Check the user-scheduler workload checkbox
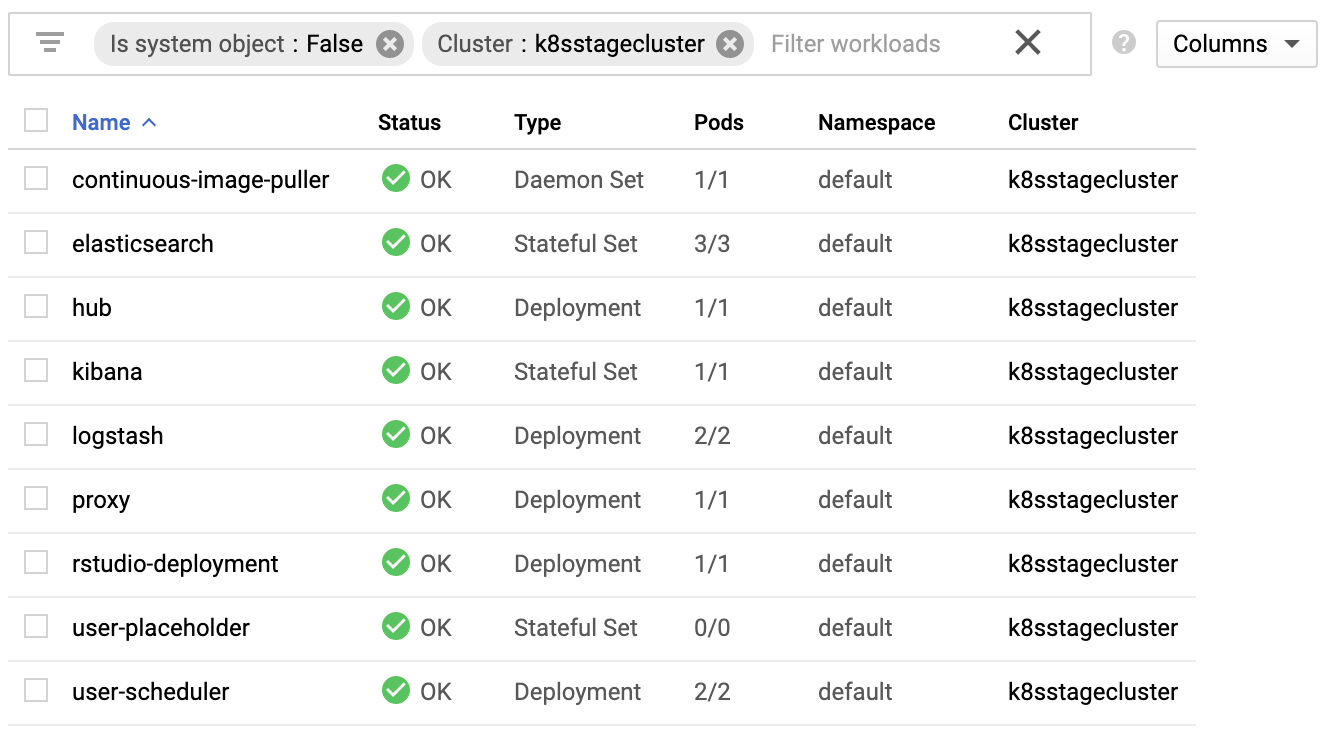The width and height of the screenshot is (1330, 750). pos(36,691)
